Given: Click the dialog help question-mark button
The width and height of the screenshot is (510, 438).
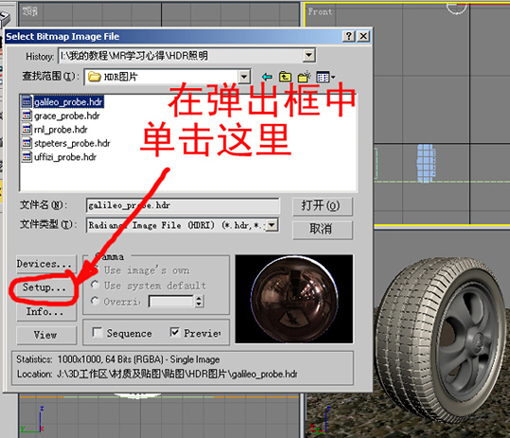Looking at the screenshot, I should (x=349, y=36).
